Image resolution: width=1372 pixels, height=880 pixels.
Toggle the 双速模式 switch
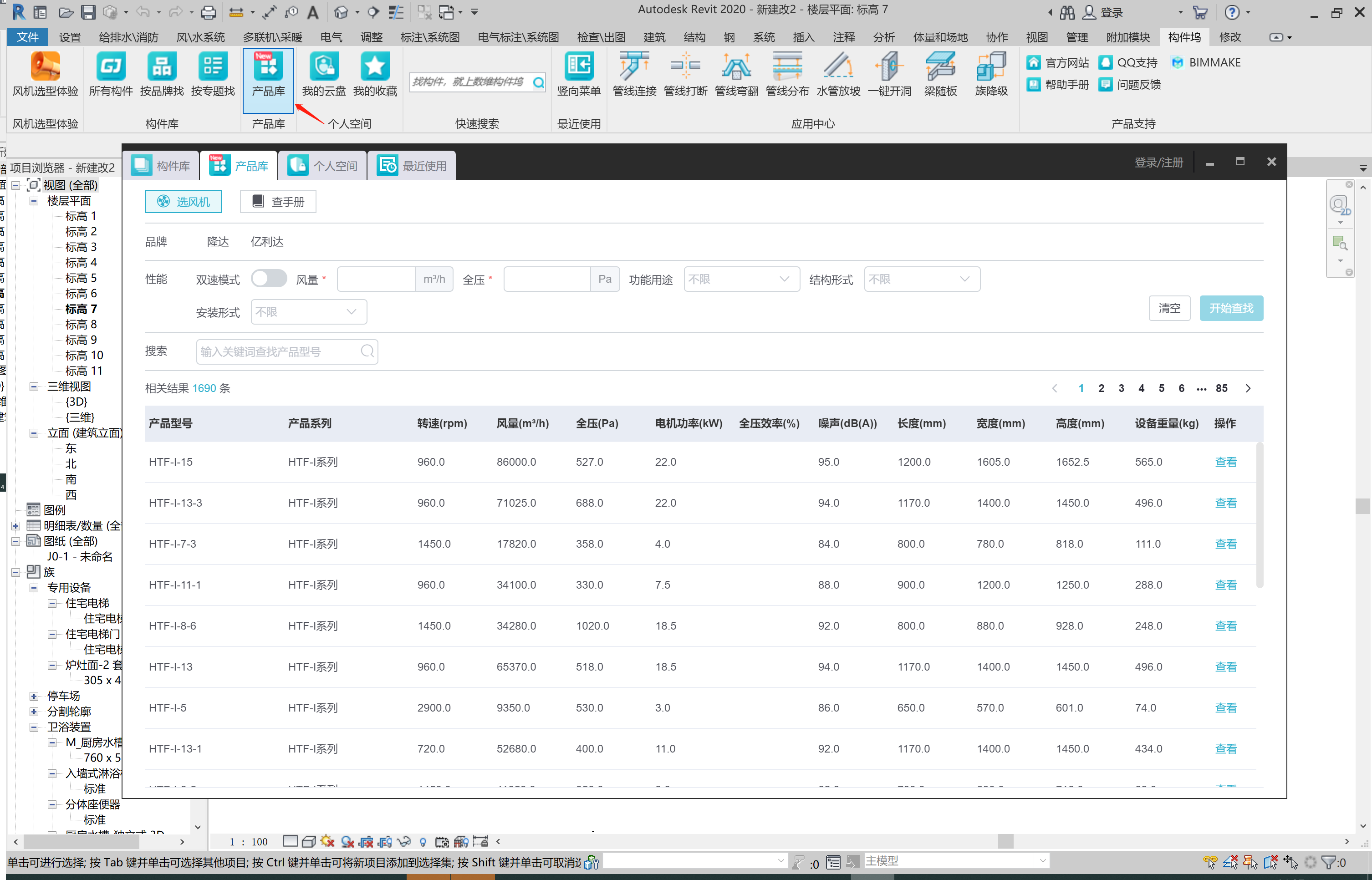coord(269,279)
